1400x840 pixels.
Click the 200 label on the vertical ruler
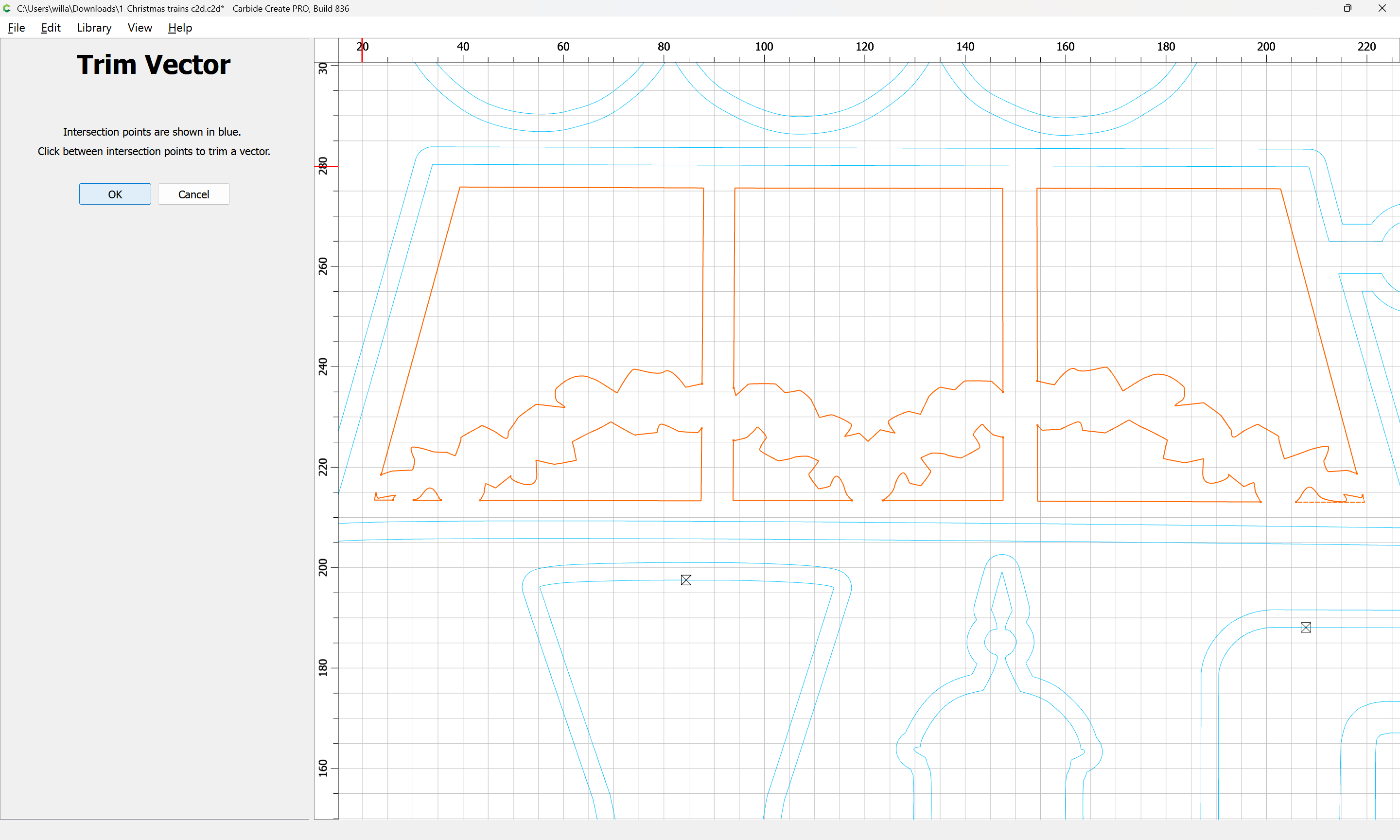[x=323, y=567]
